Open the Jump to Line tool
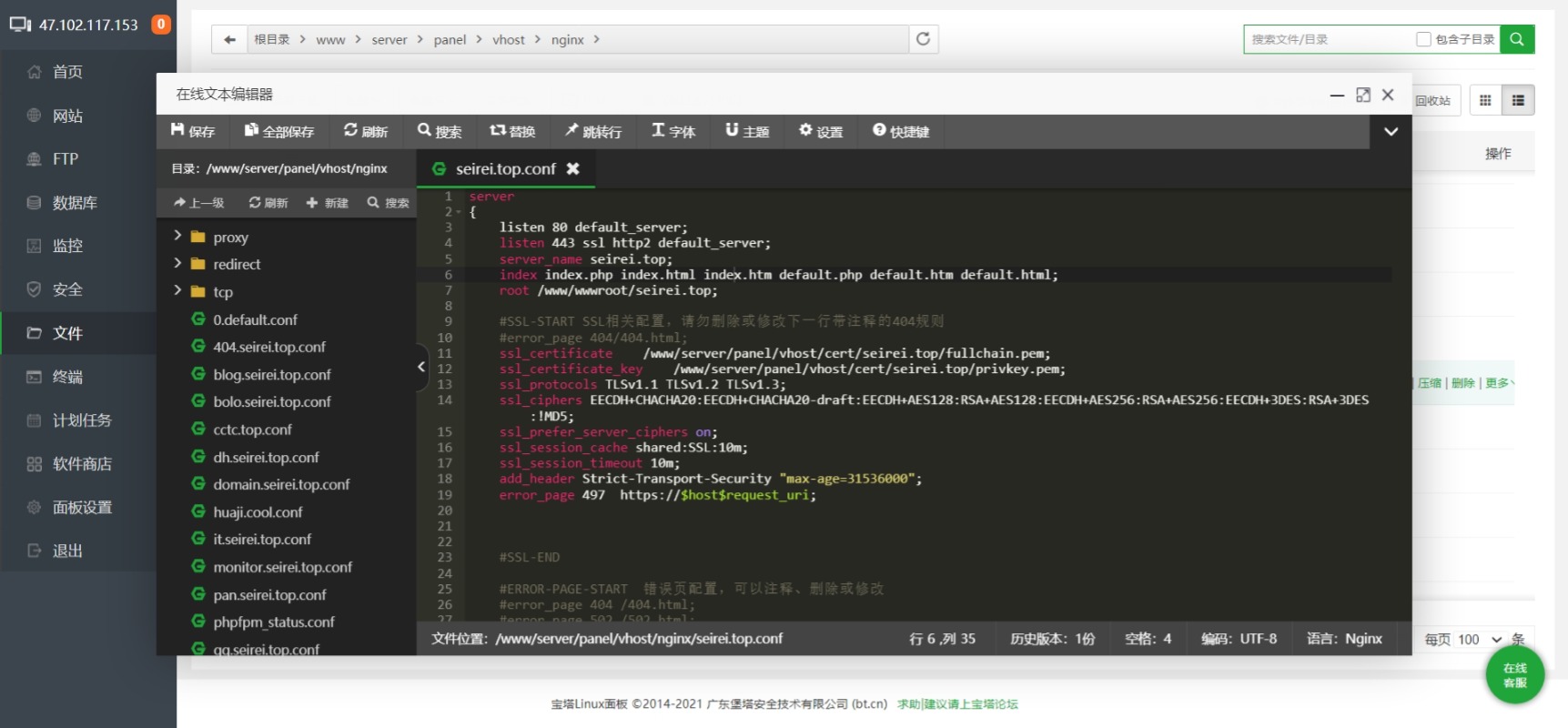Viewport: 1568px width, 728px height. click(x=592, y=131)
